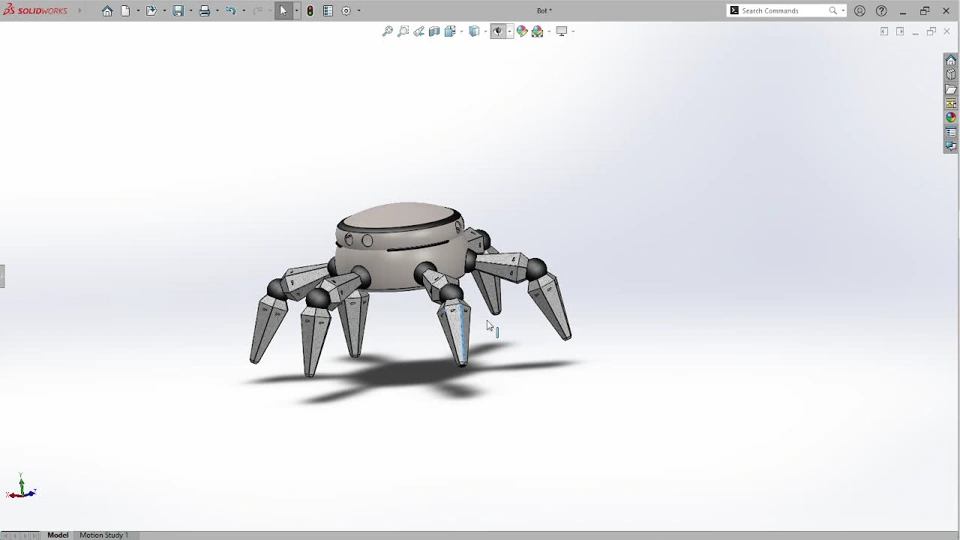Viewport: 960px width, 540px height.
Task: Expand the Hide/Show Items dropdown arrow
Action: (x=509, y=31)
